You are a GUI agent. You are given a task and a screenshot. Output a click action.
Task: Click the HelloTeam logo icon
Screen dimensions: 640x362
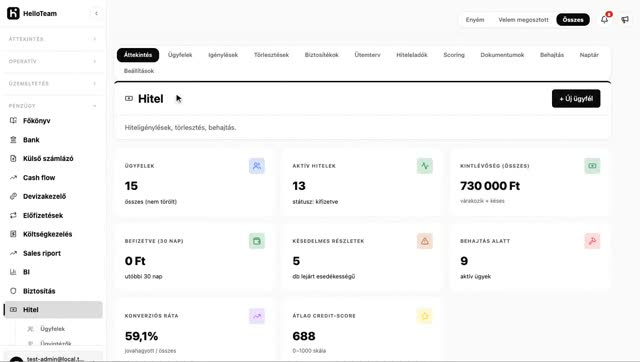(x=13, y=13)
